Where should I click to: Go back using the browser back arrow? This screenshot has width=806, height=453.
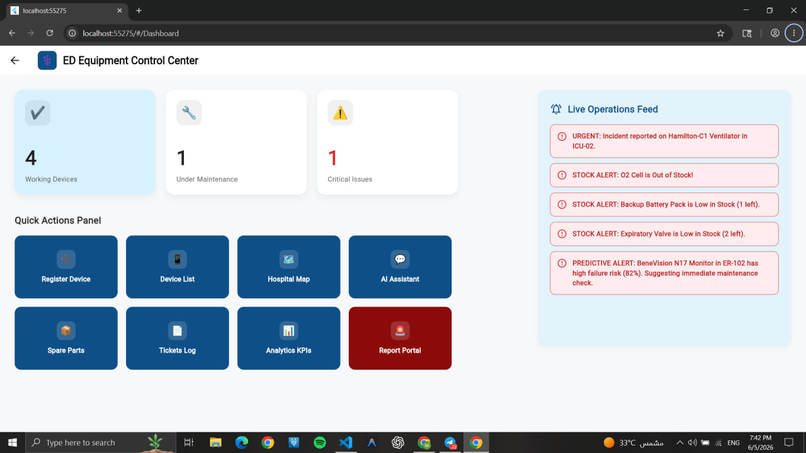(x=12, y=33)
